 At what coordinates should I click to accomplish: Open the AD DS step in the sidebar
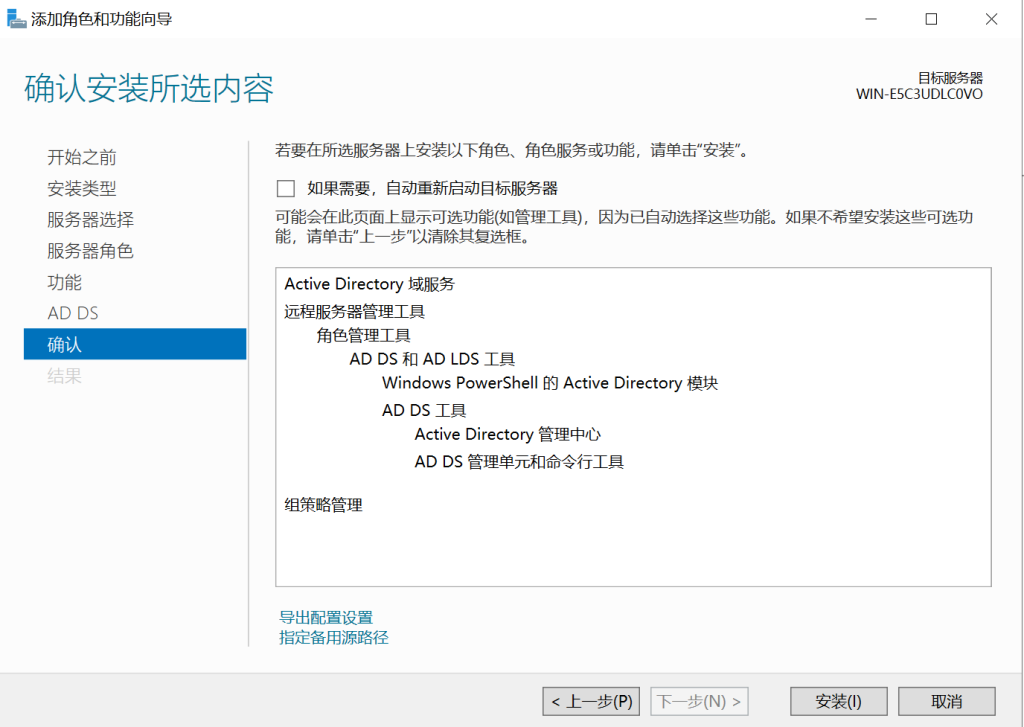click(x=73, y=313)
